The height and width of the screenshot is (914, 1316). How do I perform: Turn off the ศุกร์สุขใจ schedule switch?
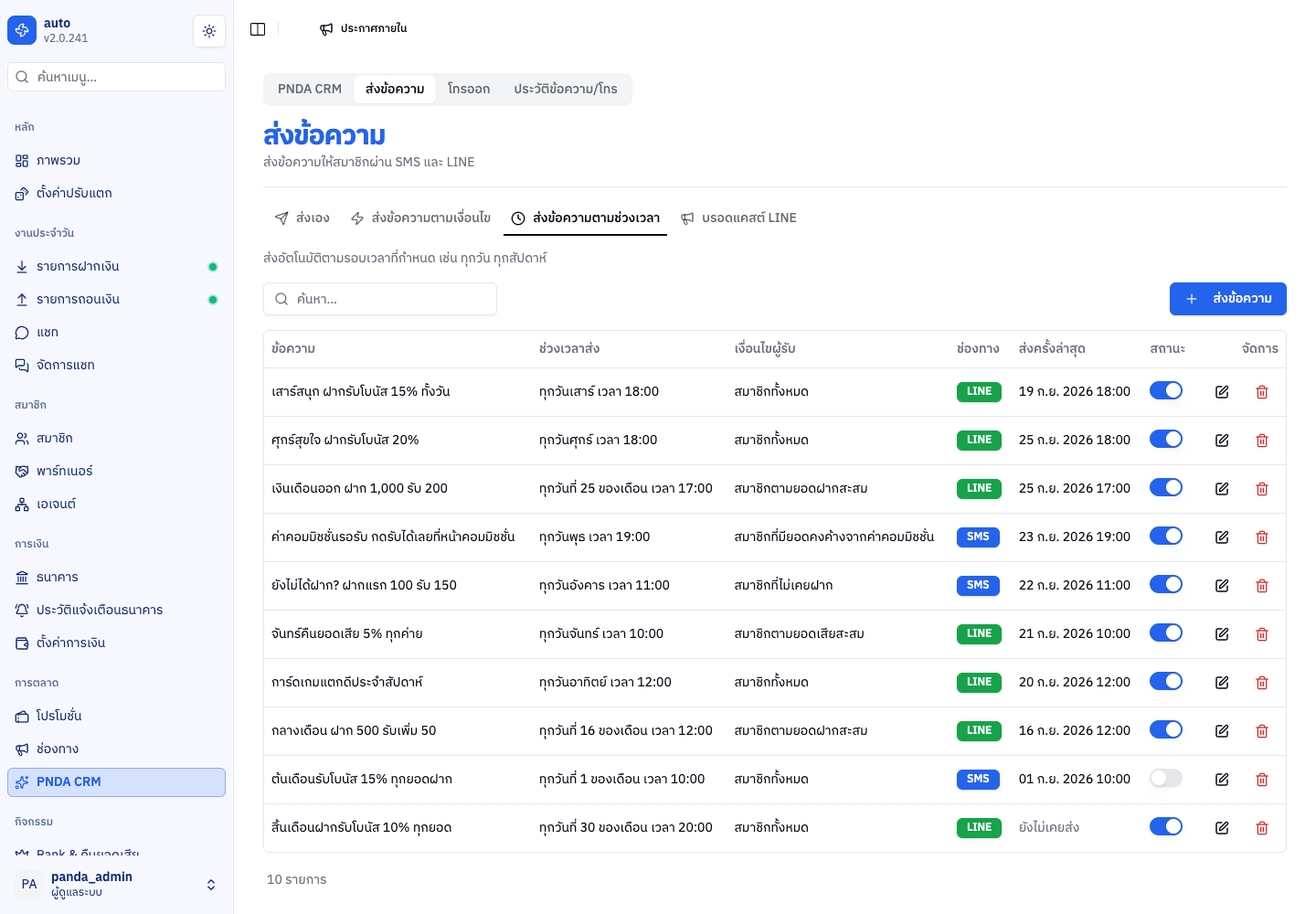pyautogui.click(x=1166, y=440)
